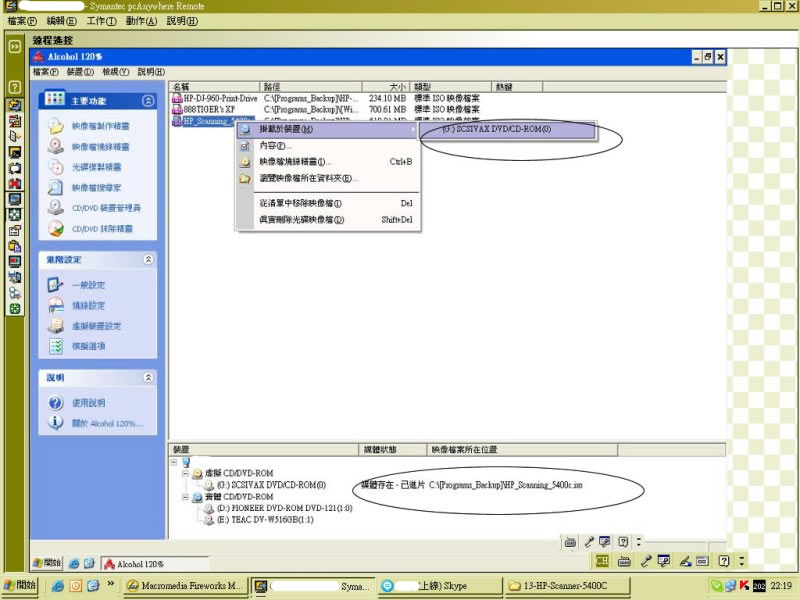Select (E:) TEAC DV-W516GB drive

coord(265,520)
